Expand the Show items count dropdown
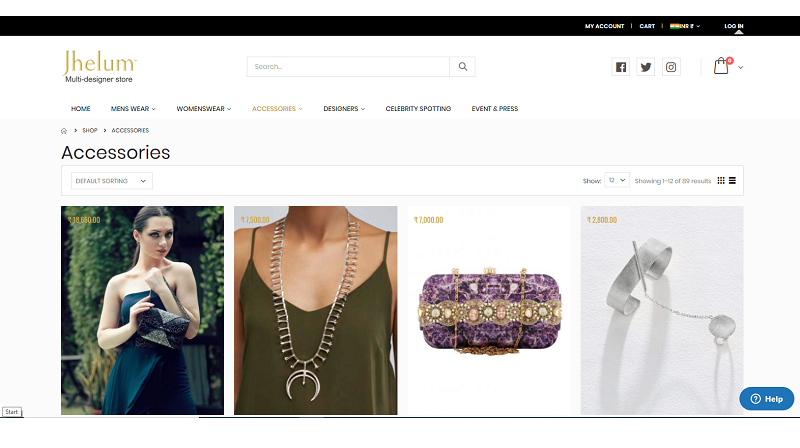The height and width of the screenshot is (448, 800). pos(617,181)
